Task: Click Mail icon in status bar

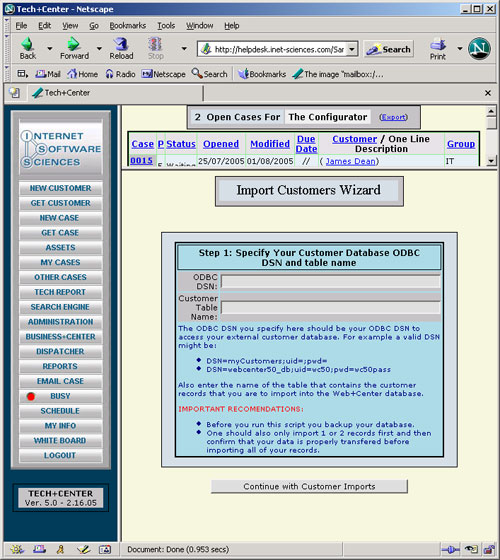Action: pyautogui.click(x=39, y=549)
